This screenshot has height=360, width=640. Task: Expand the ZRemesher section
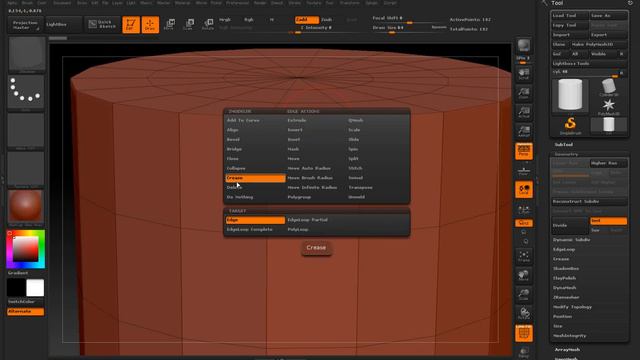click(x=566, y=297)
